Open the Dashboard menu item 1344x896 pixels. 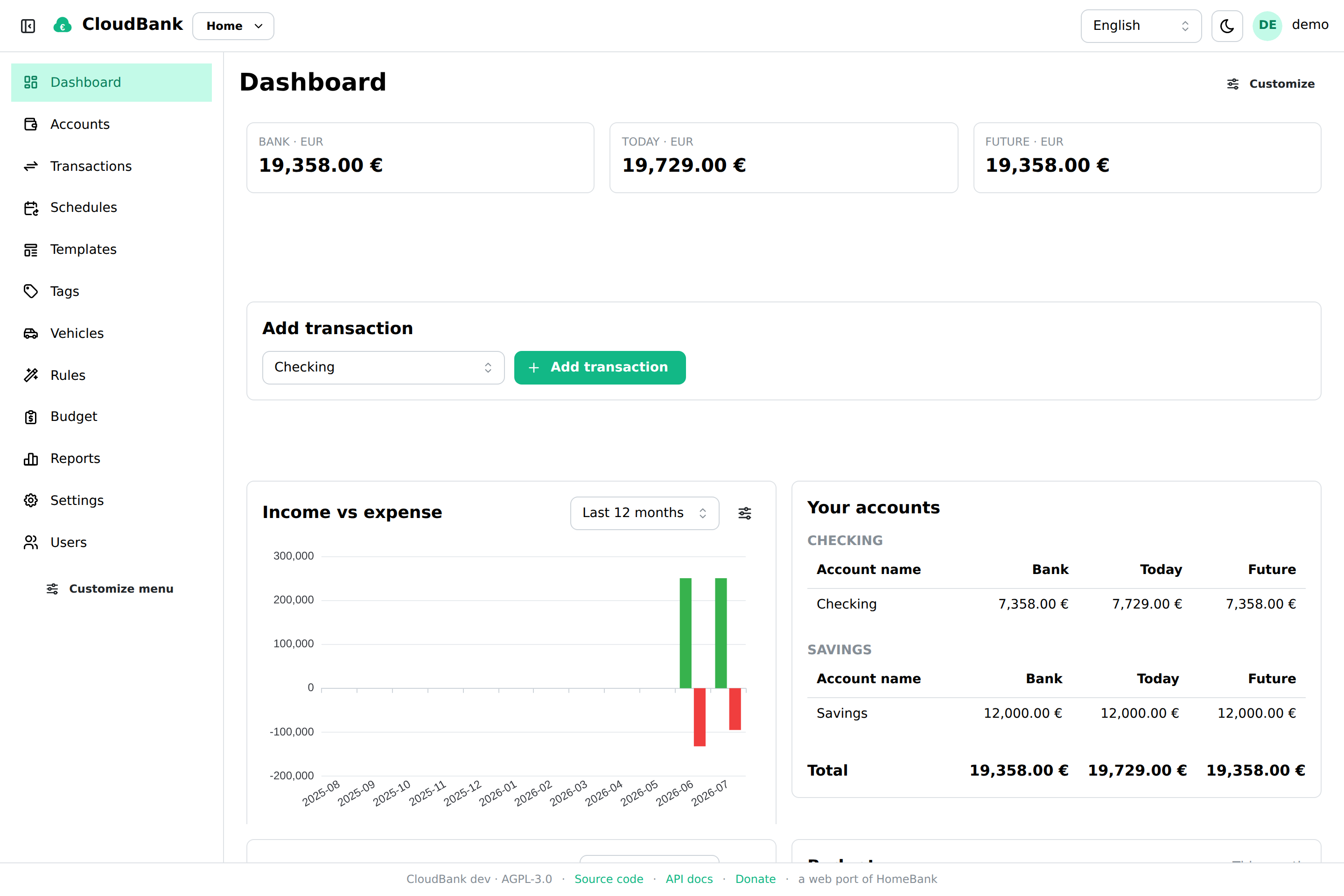112,82
